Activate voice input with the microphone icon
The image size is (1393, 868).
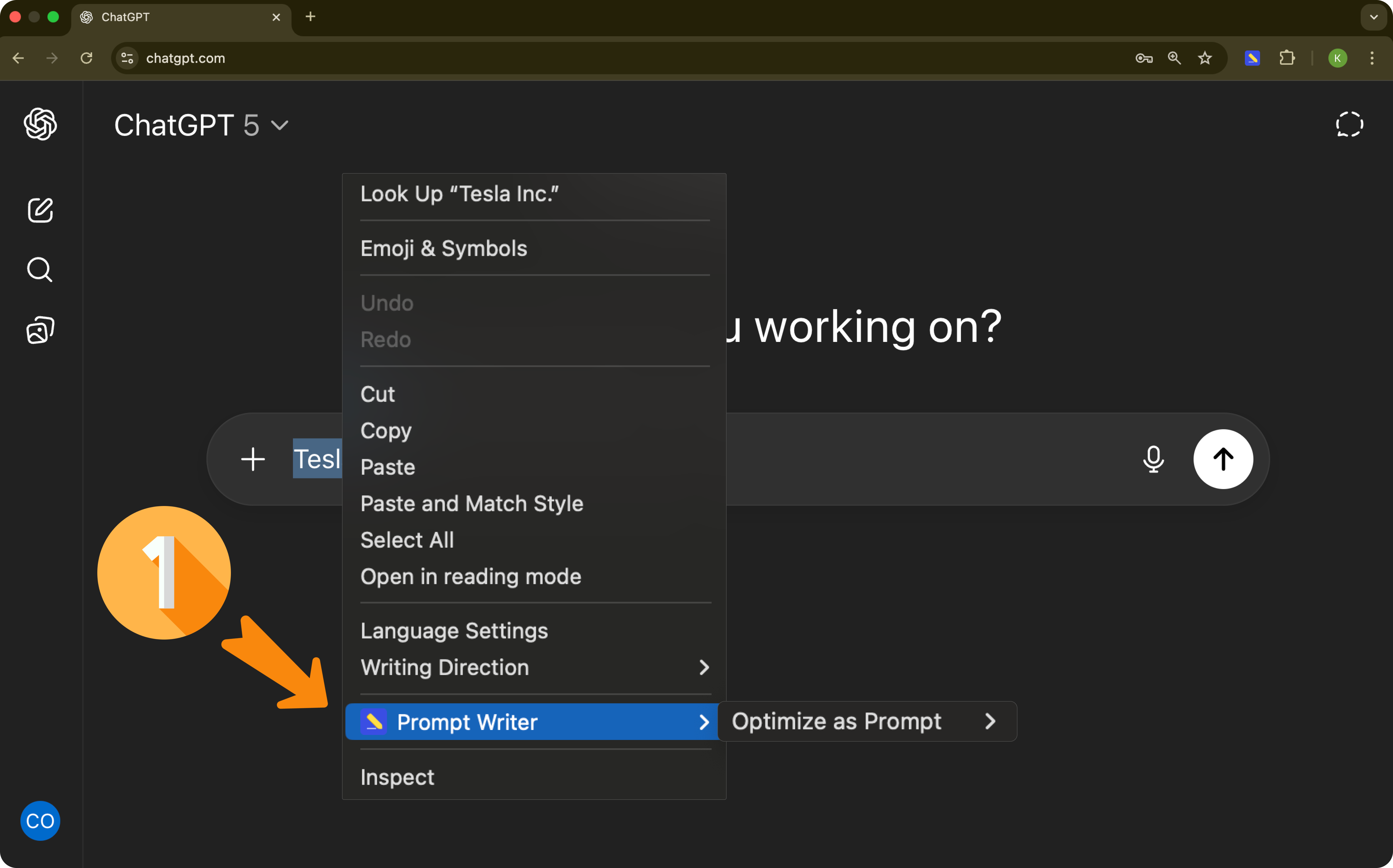click(x=1153, y=459)
